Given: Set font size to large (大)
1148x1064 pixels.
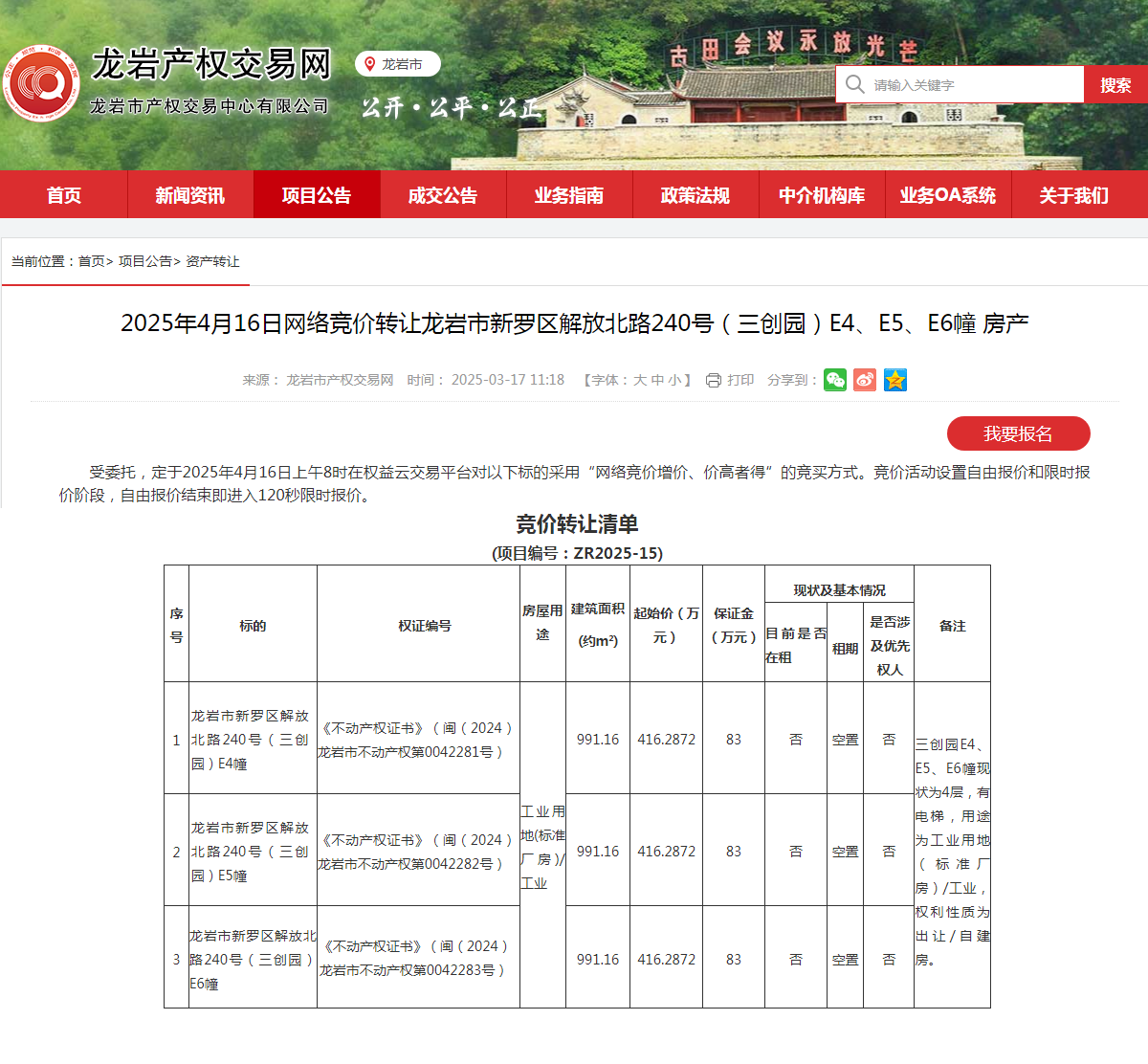Looking at the screenshot, I should tap(640, 380).
